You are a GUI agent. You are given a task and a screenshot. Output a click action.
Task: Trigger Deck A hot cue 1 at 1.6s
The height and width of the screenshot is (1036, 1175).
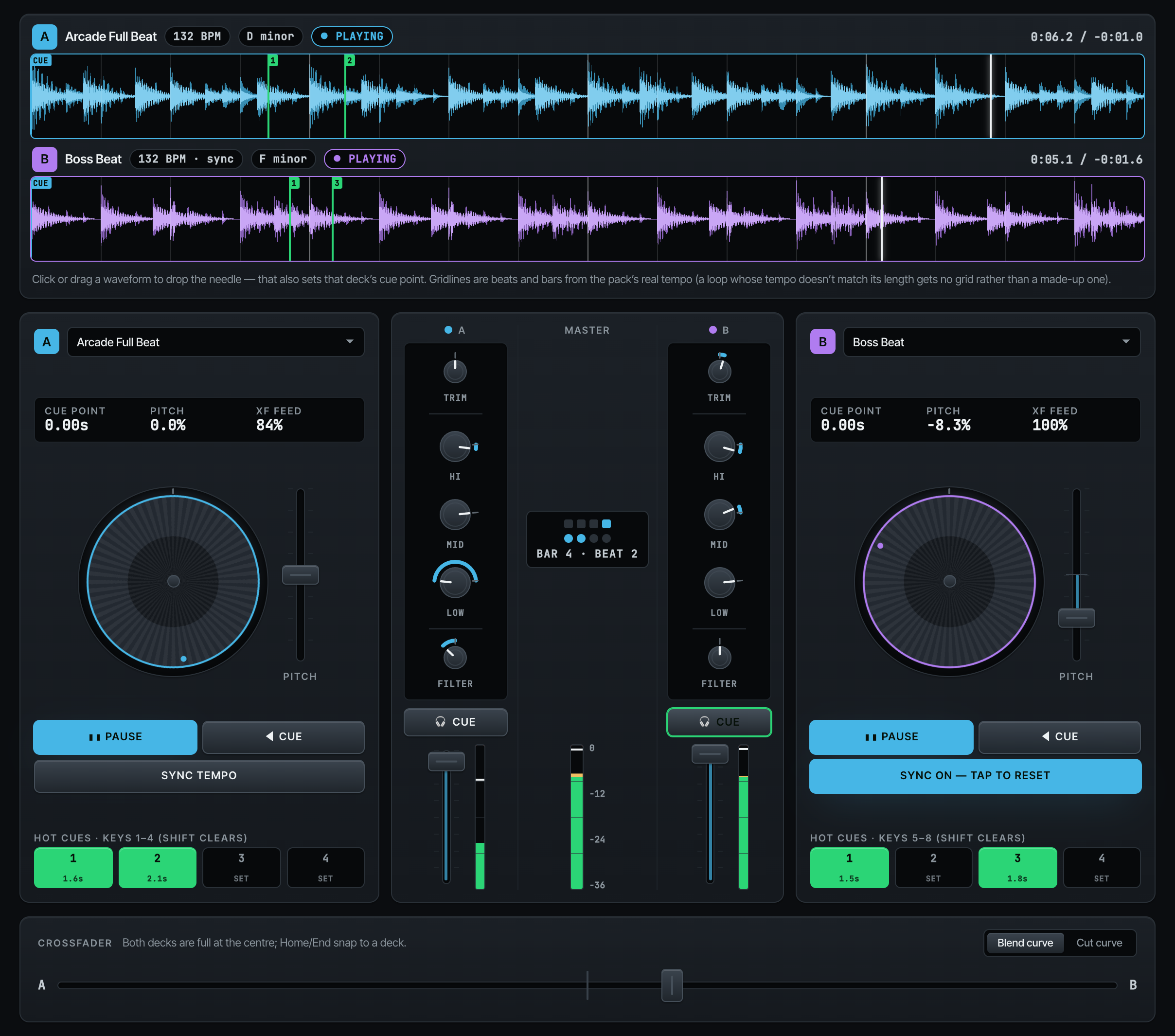point(73,868)
